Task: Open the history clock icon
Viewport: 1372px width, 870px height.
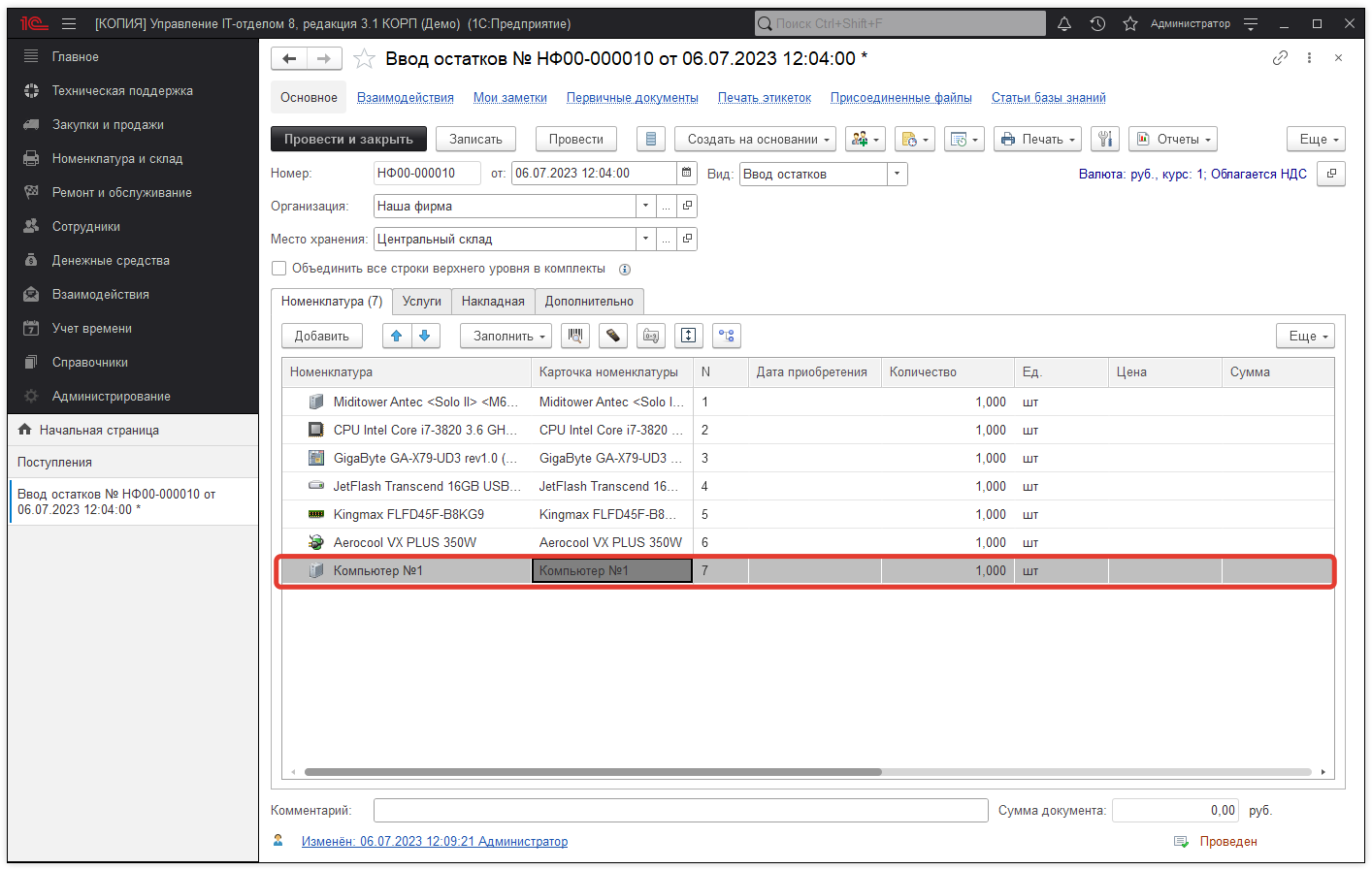Action: [x=1097, y=23]
